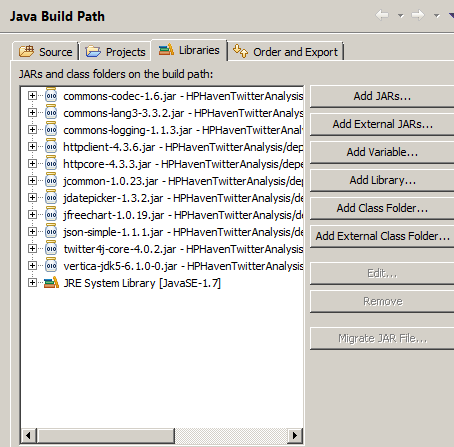Switch to the Projects tab
Screen dimensions: 454x447
point(115,52)
